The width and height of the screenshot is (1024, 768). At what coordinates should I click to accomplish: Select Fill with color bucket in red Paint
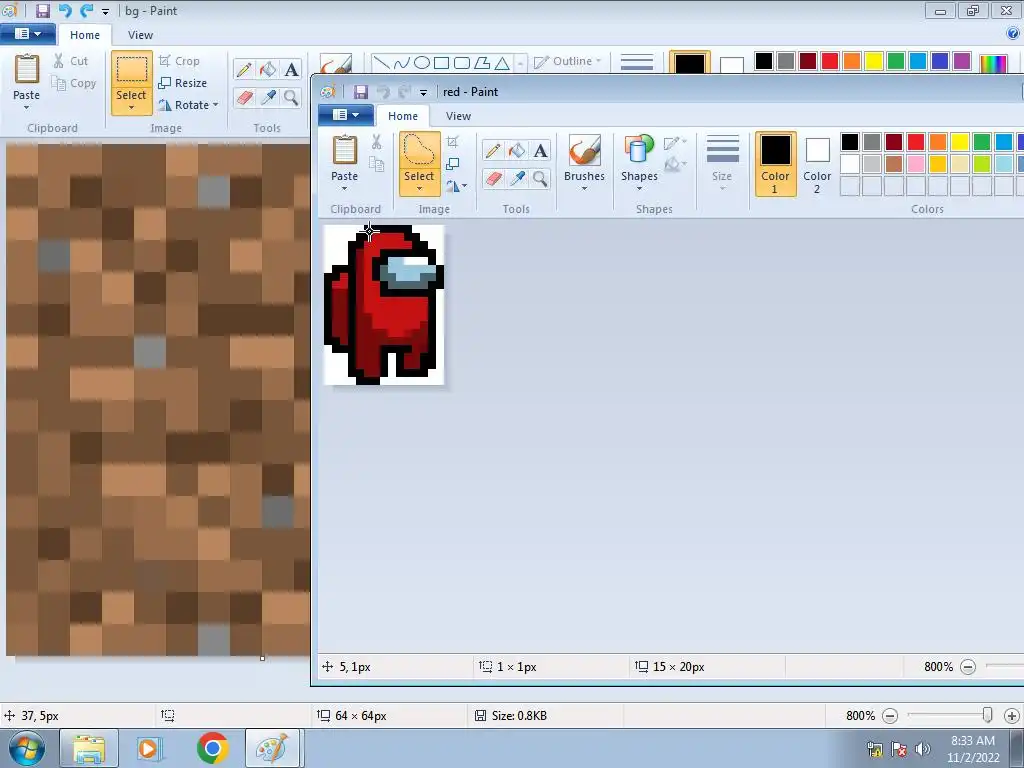[517, 151]
